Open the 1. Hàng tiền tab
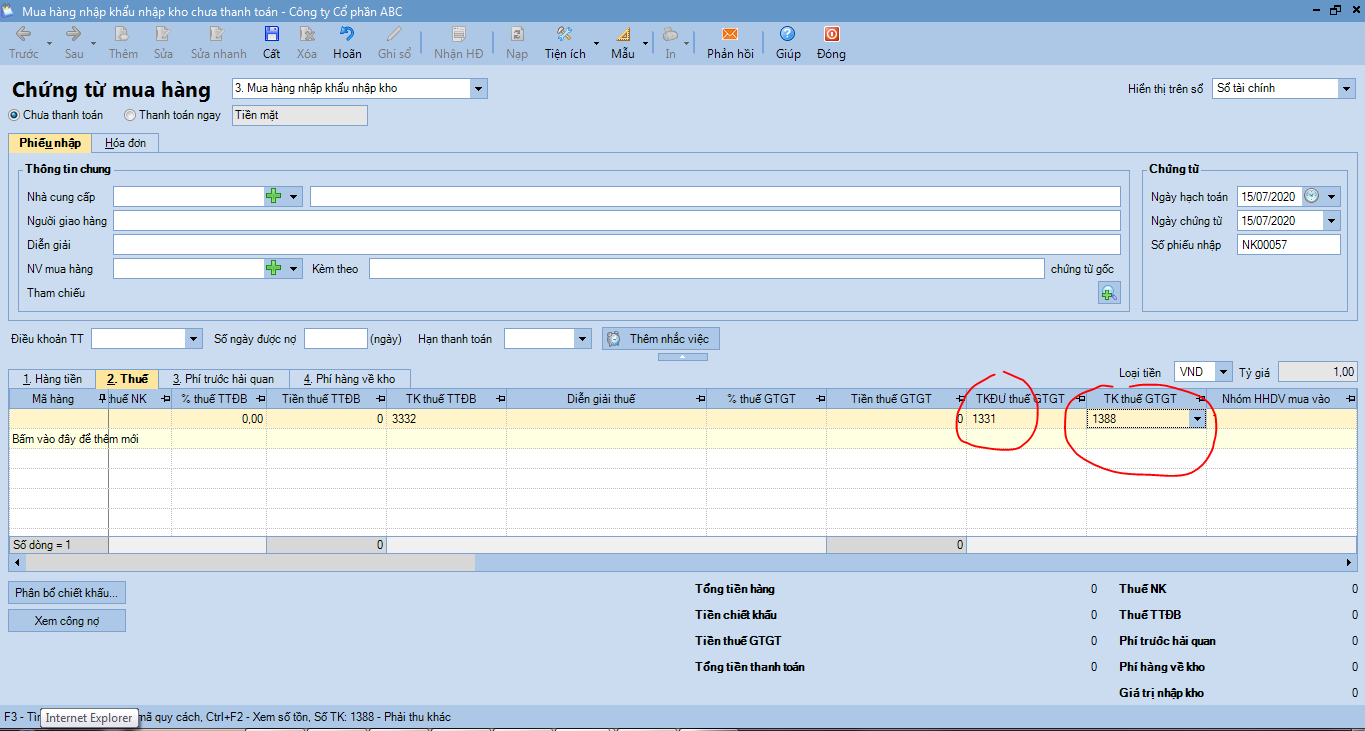 pos(52,379)
